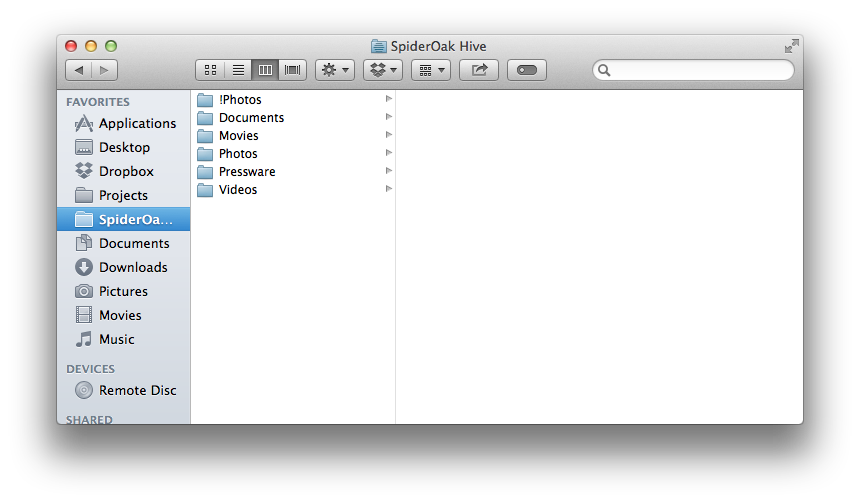Viewport: 860px width, 503px height.
Task: Click the Applications sidebar icon
Action: (83, 123)
